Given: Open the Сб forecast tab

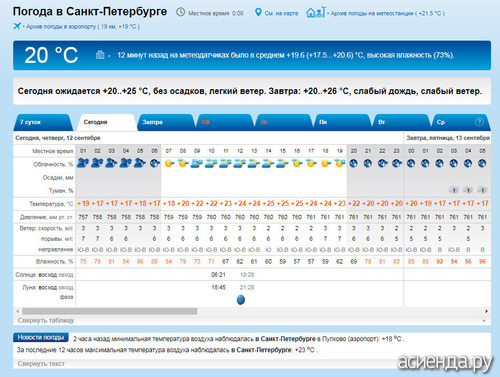Looking at the screenshot, I should pos(224,122).
